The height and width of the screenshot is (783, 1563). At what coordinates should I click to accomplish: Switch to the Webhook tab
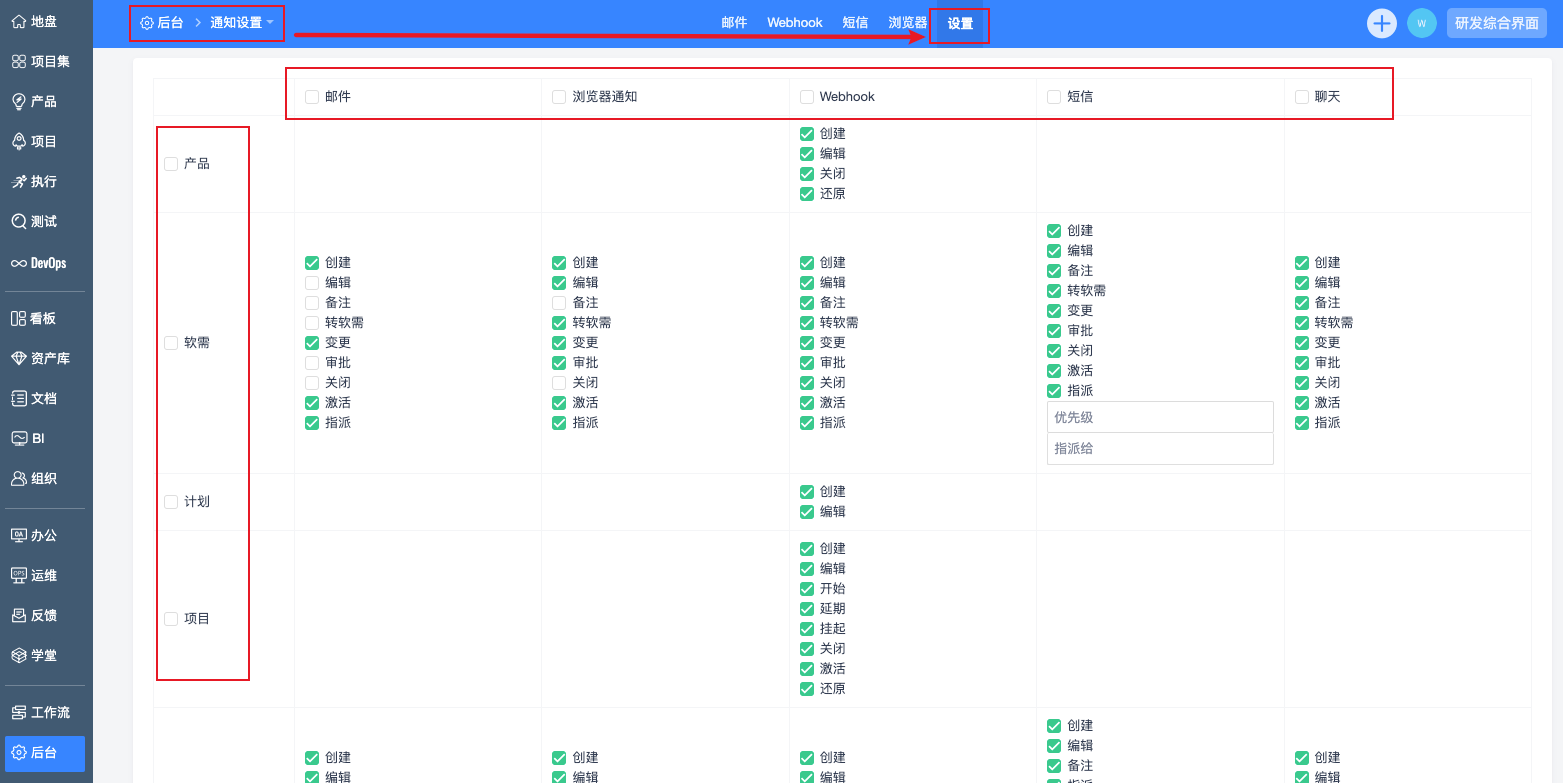794,23
